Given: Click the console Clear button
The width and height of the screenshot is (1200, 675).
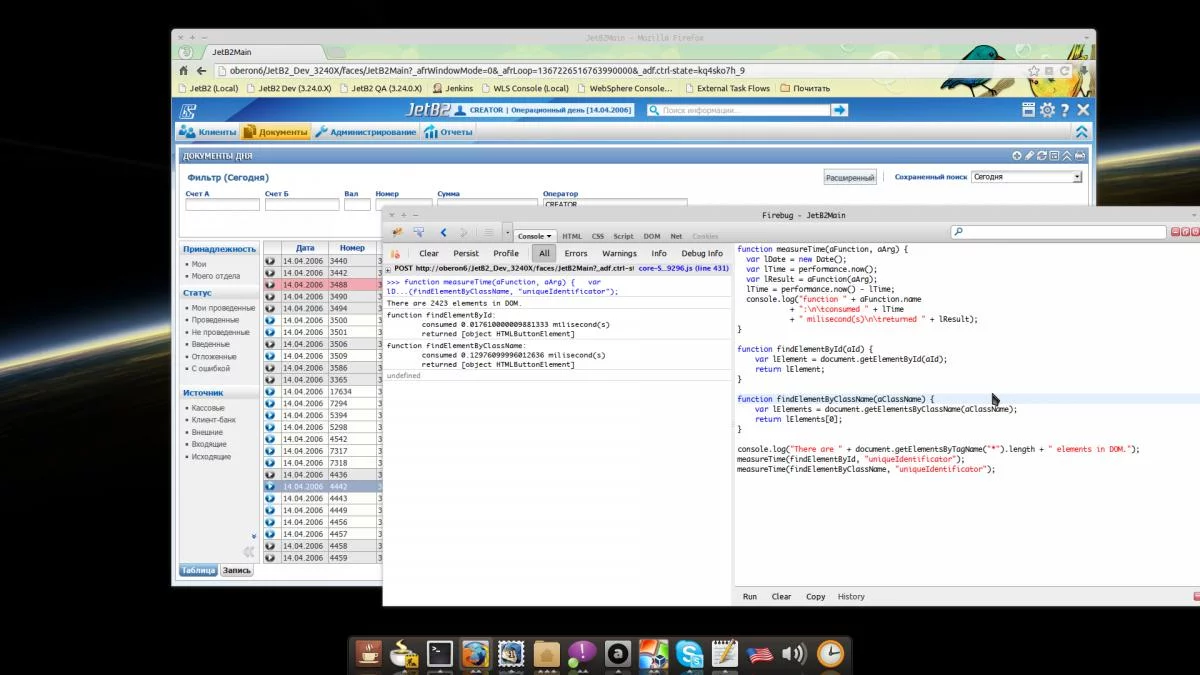Looking at the screenshot, I should [429, 254].
